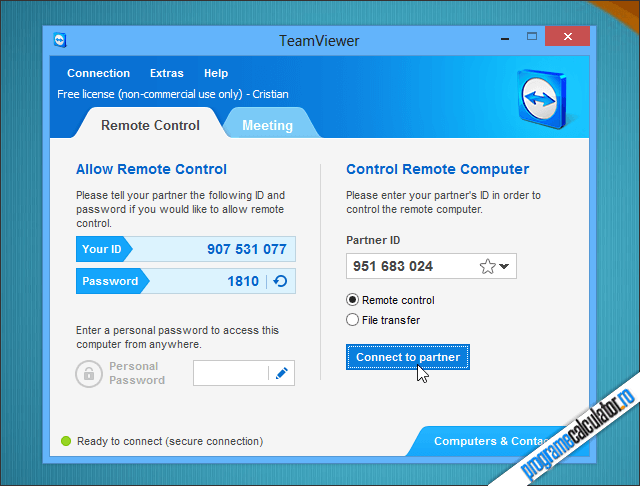Click the Your ID label

tap(102, 249)
